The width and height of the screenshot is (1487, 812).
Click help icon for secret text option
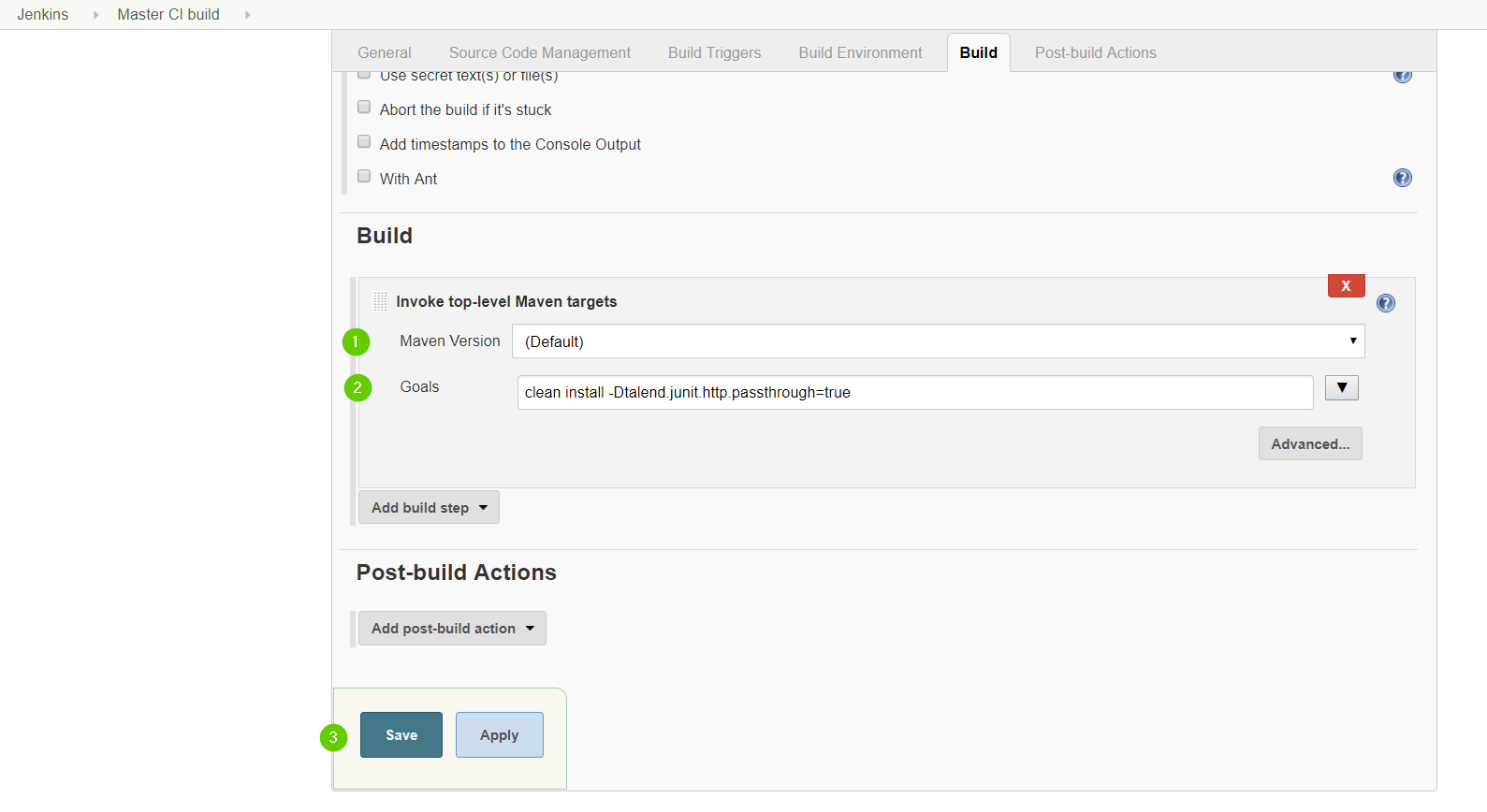[1402, 76]
